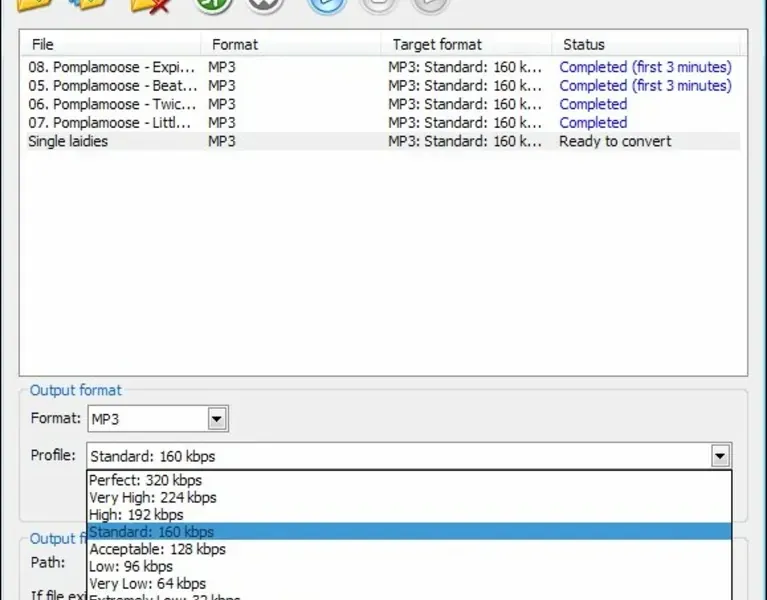Click Completed (first 3 minutes) status of file 05
Image resolution: width=767 pixels, height=600 pixels.
(x=645, y=86)
